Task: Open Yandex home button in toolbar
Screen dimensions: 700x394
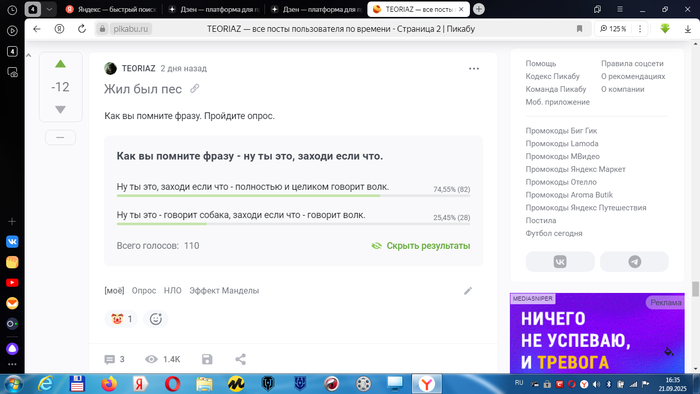Action: pos(59,29)
